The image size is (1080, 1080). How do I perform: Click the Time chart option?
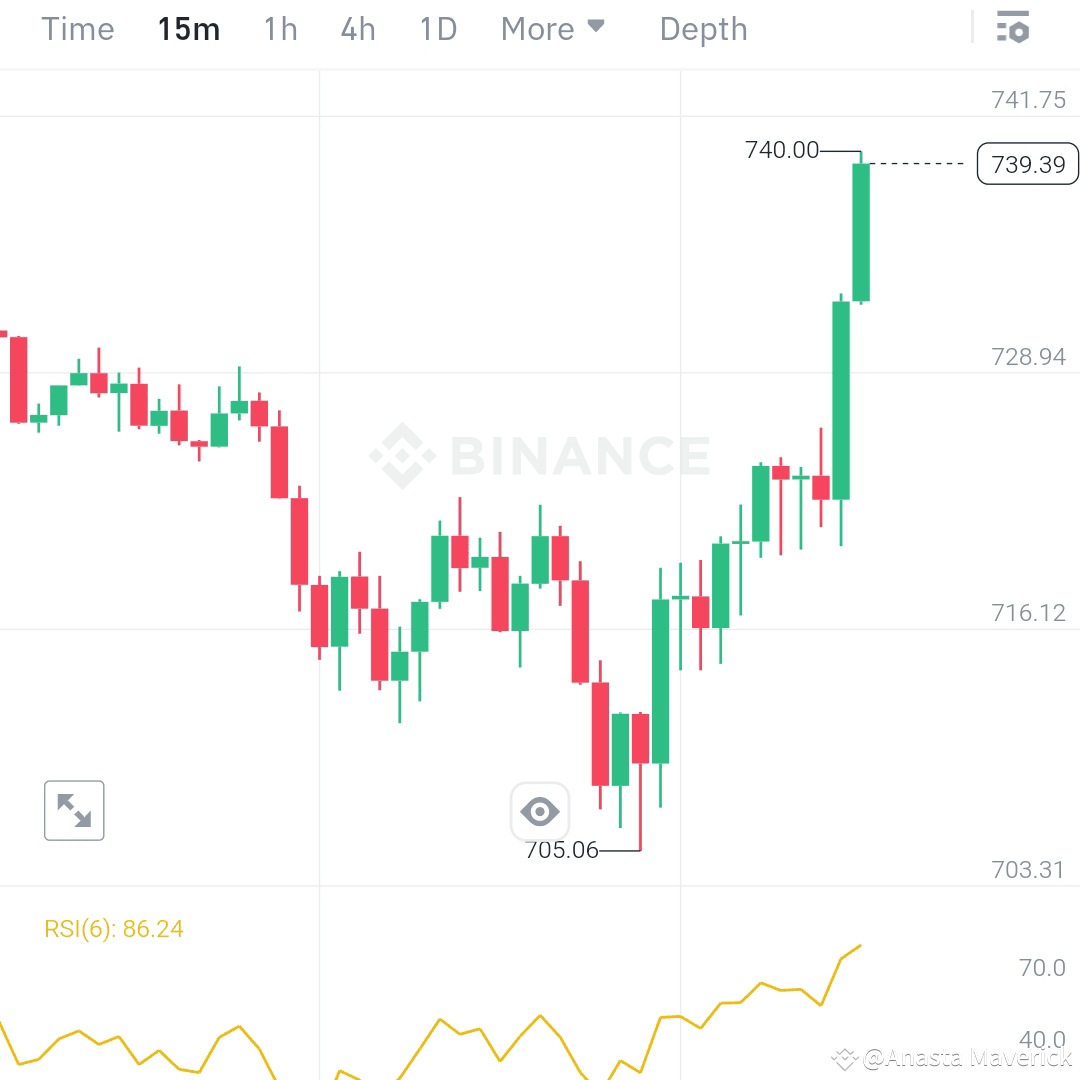[77, 29]
